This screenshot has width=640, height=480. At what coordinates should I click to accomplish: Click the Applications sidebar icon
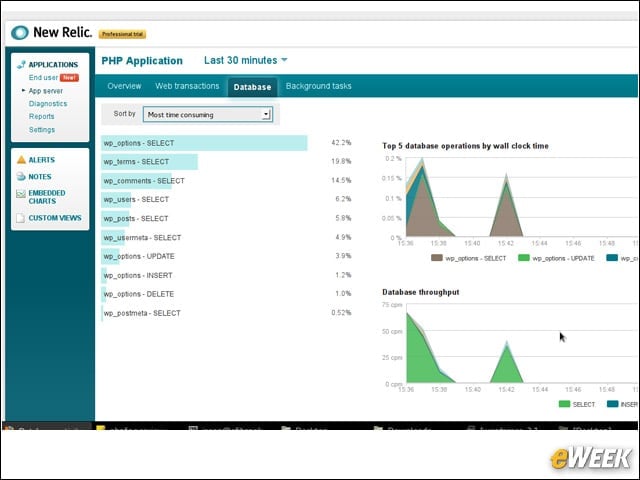pyautogui.click(x=21, y=64)
